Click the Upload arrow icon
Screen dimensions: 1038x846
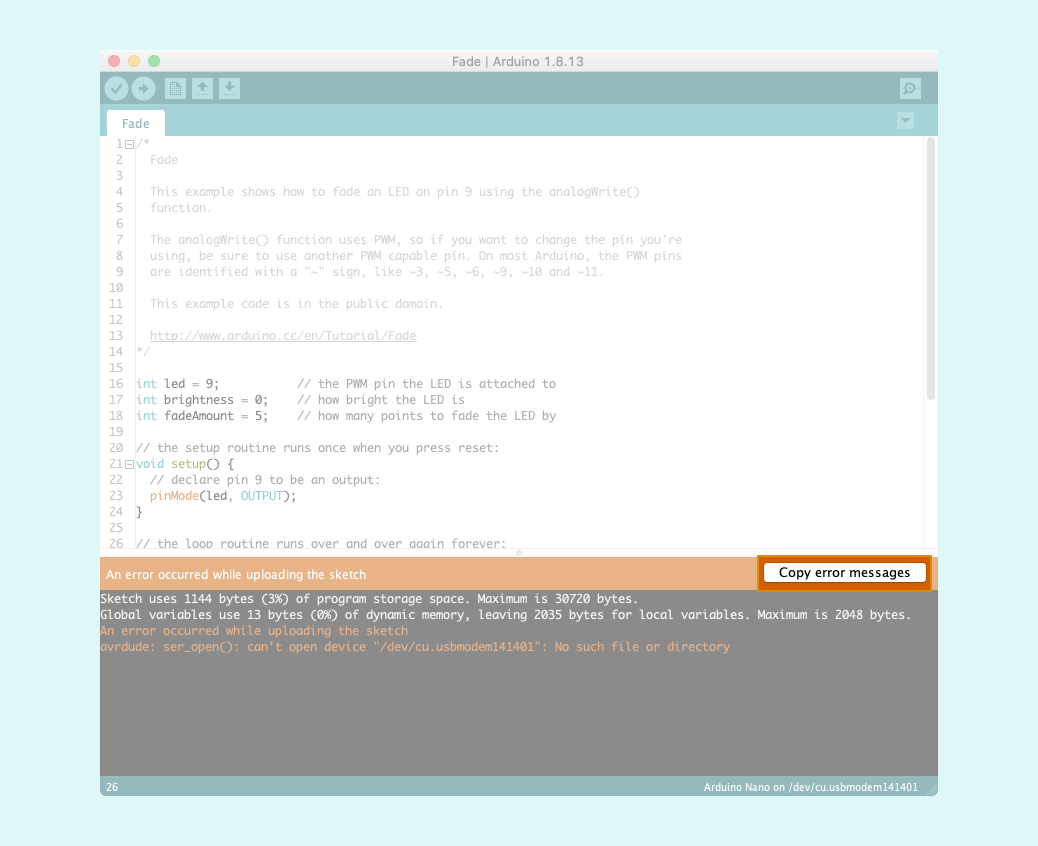pos(144,89)
